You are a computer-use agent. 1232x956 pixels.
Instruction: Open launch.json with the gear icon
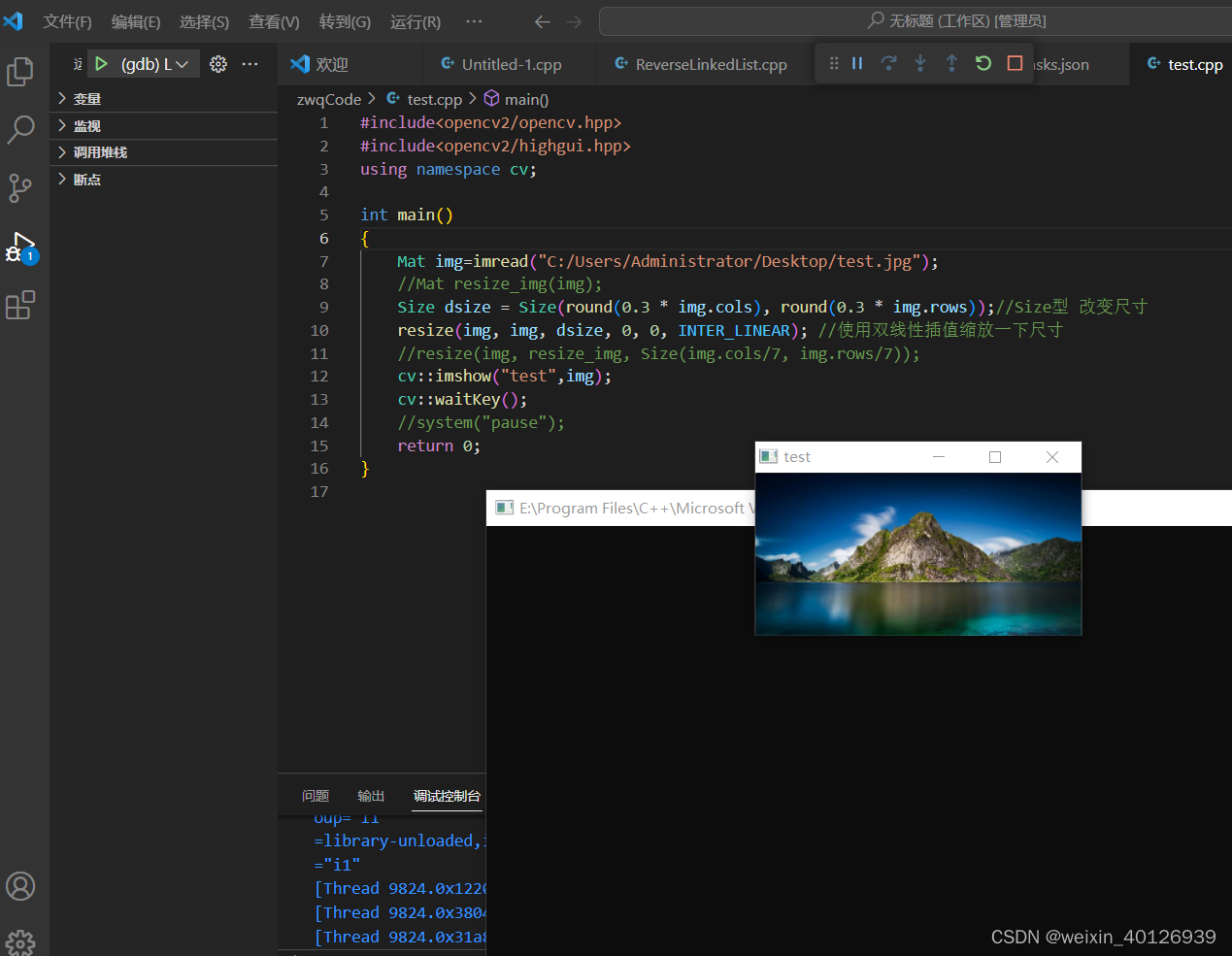pos(218,64)
